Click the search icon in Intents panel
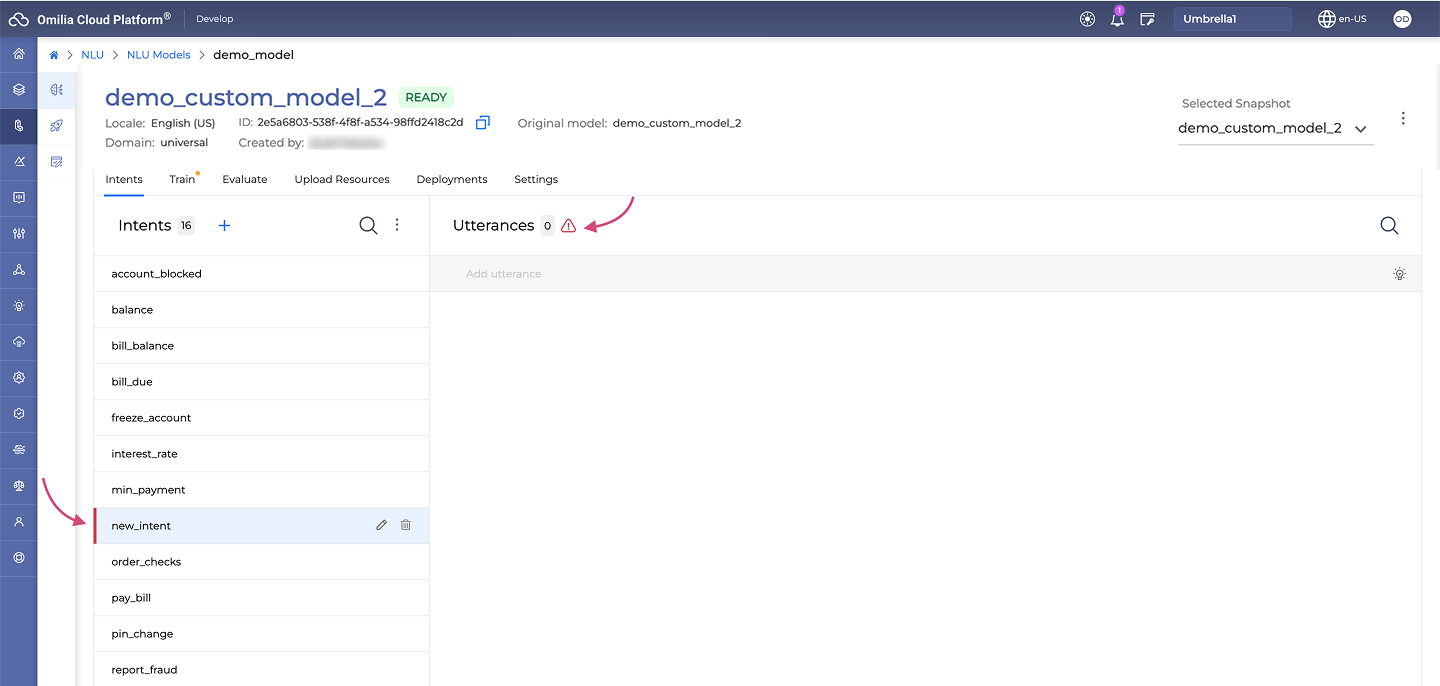Image resolution: width=1440 pixels, height=686 pixels. pyautogui.click(x=368, y=226)
